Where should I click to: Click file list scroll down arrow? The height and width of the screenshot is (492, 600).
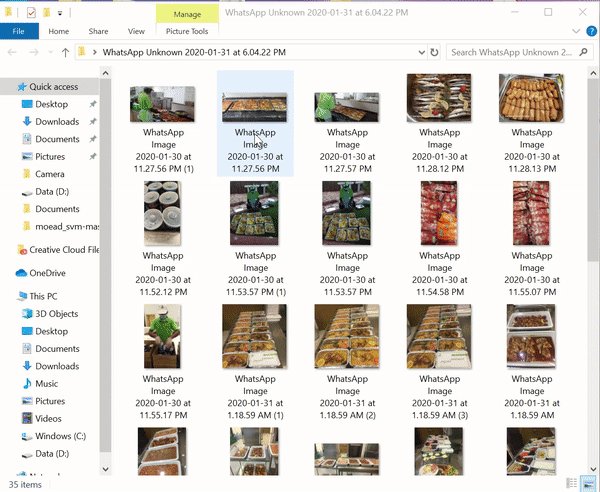pyautogui.click(x=593, y=469)
